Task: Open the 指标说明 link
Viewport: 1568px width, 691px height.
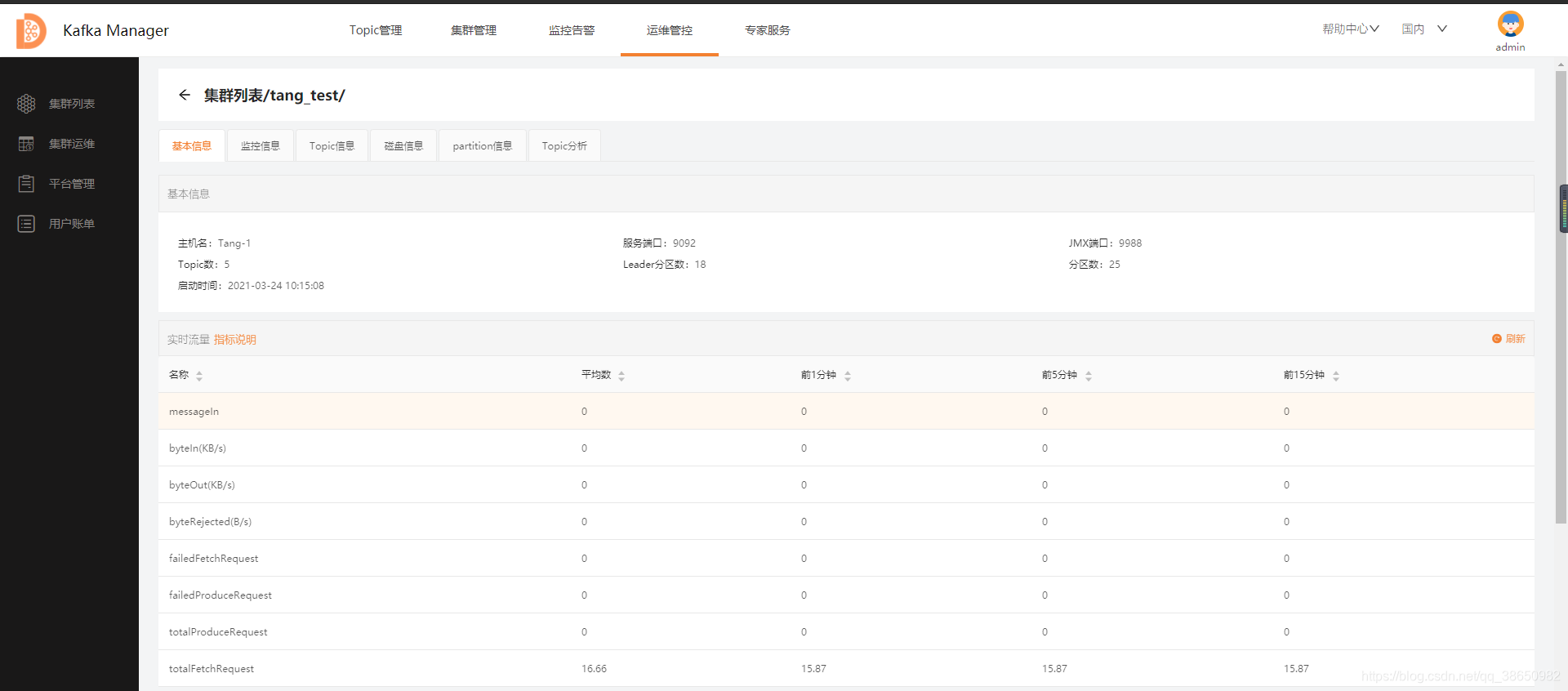Action: coord(235,340)
